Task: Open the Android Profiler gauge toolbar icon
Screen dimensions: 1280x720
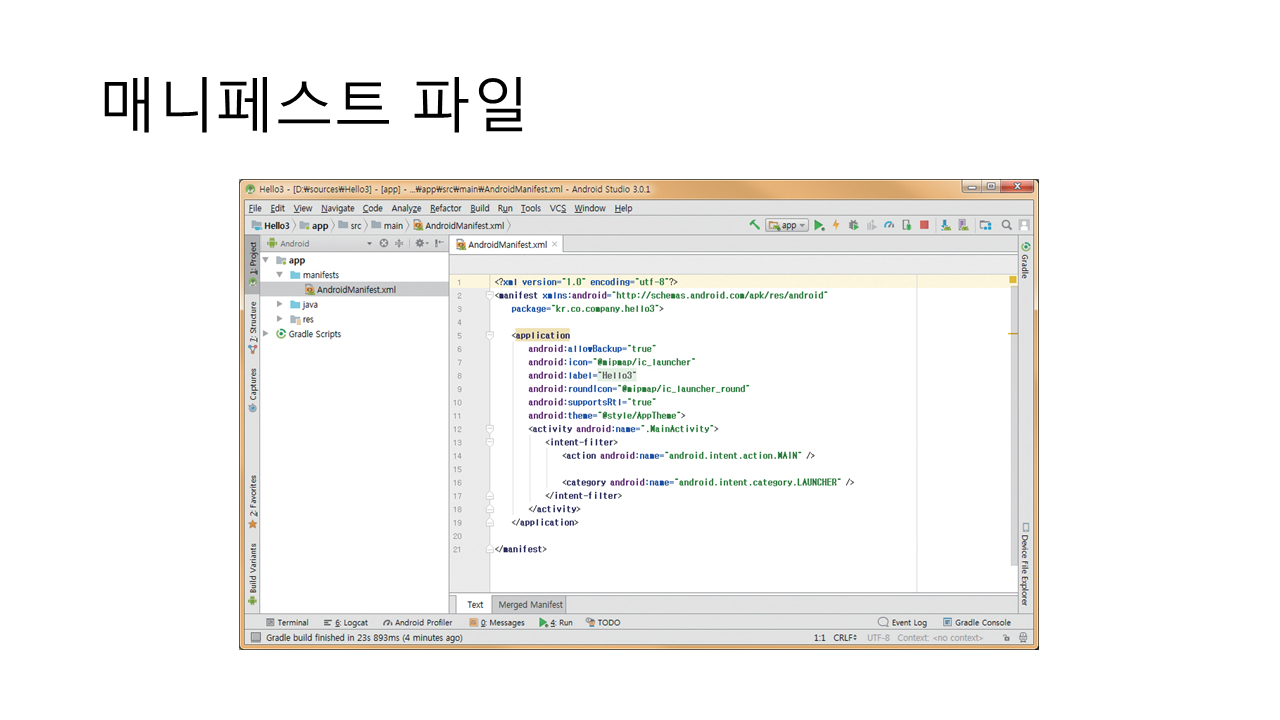Action: click(x=888, y=226)
